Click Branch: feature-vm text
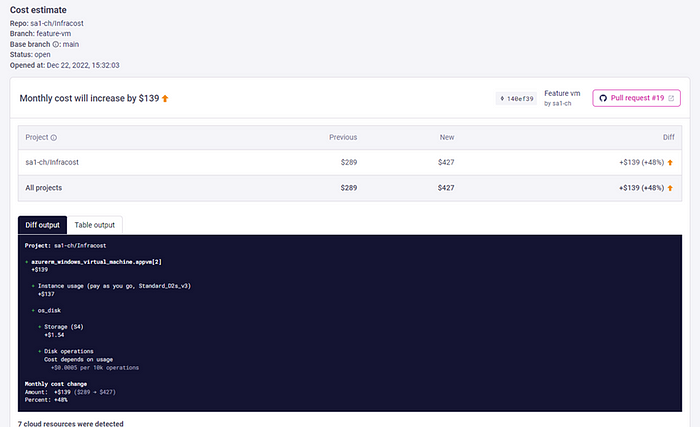This screenshot has height=427, width=700. coord(40,33)
